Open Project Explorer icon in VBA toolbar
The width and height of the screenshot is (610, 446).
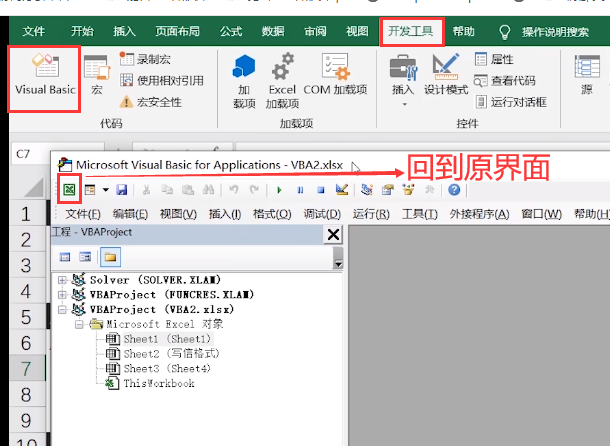tap(367, 190)
